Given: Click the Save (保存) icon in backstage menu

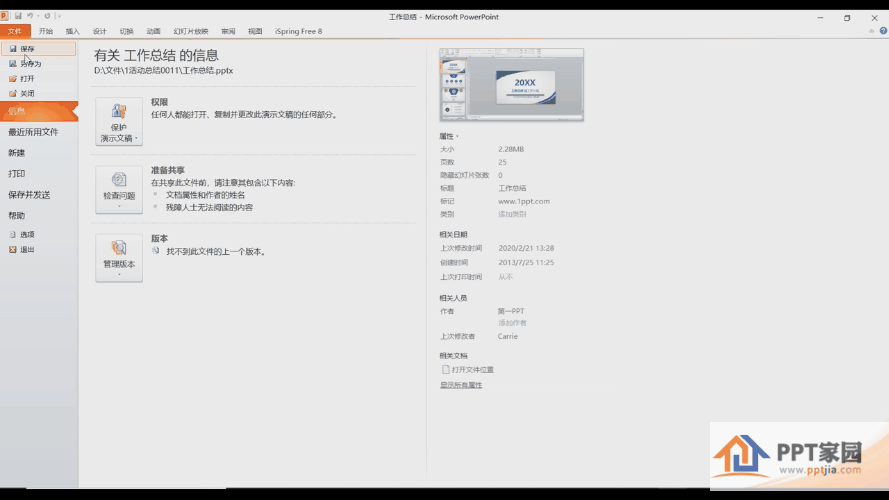Looking at the screenshot, I should [x=13, y=49].
